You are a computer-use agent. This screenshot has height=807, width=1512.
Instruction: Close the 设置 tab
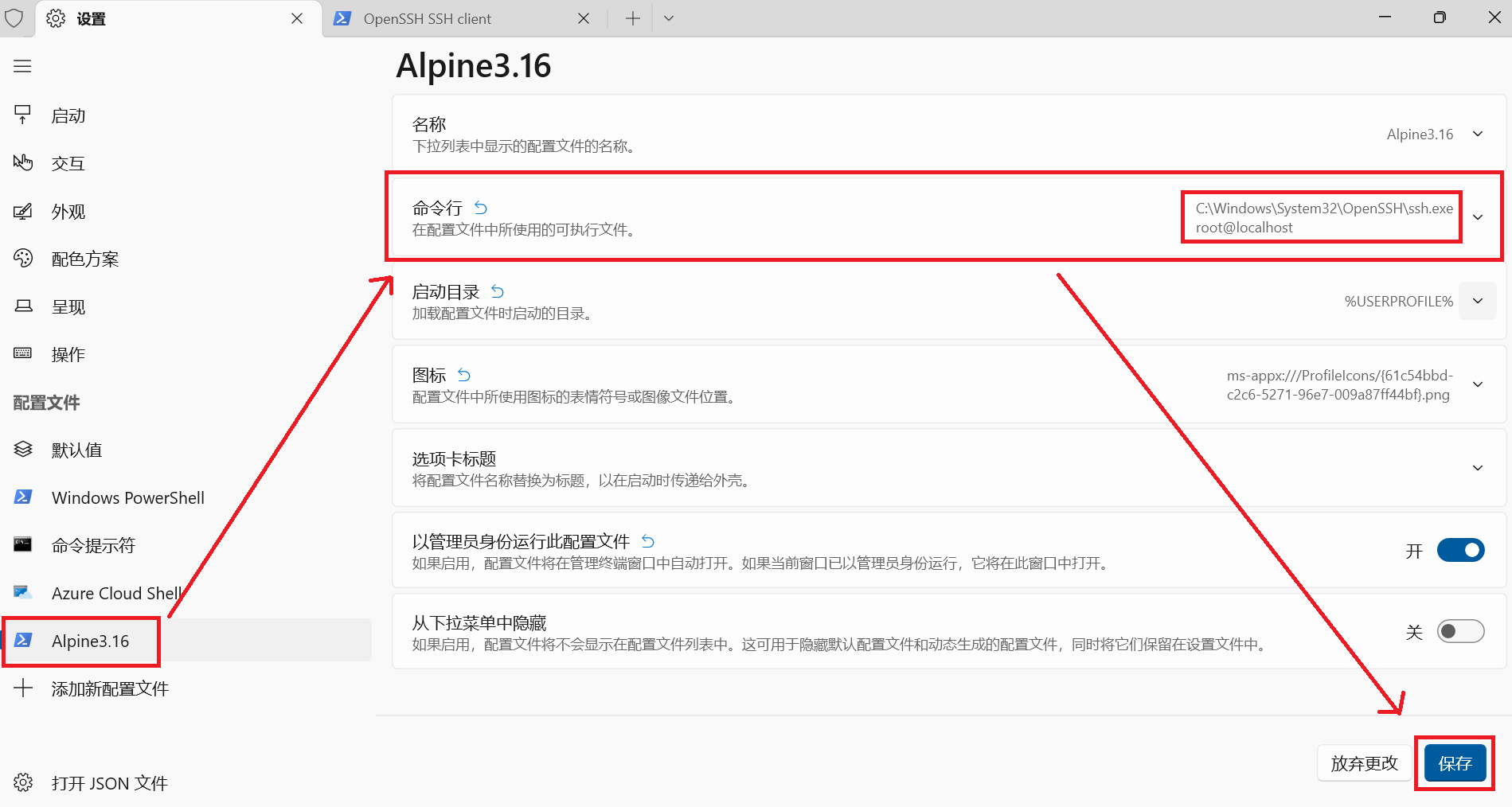(x=297, y=18)
